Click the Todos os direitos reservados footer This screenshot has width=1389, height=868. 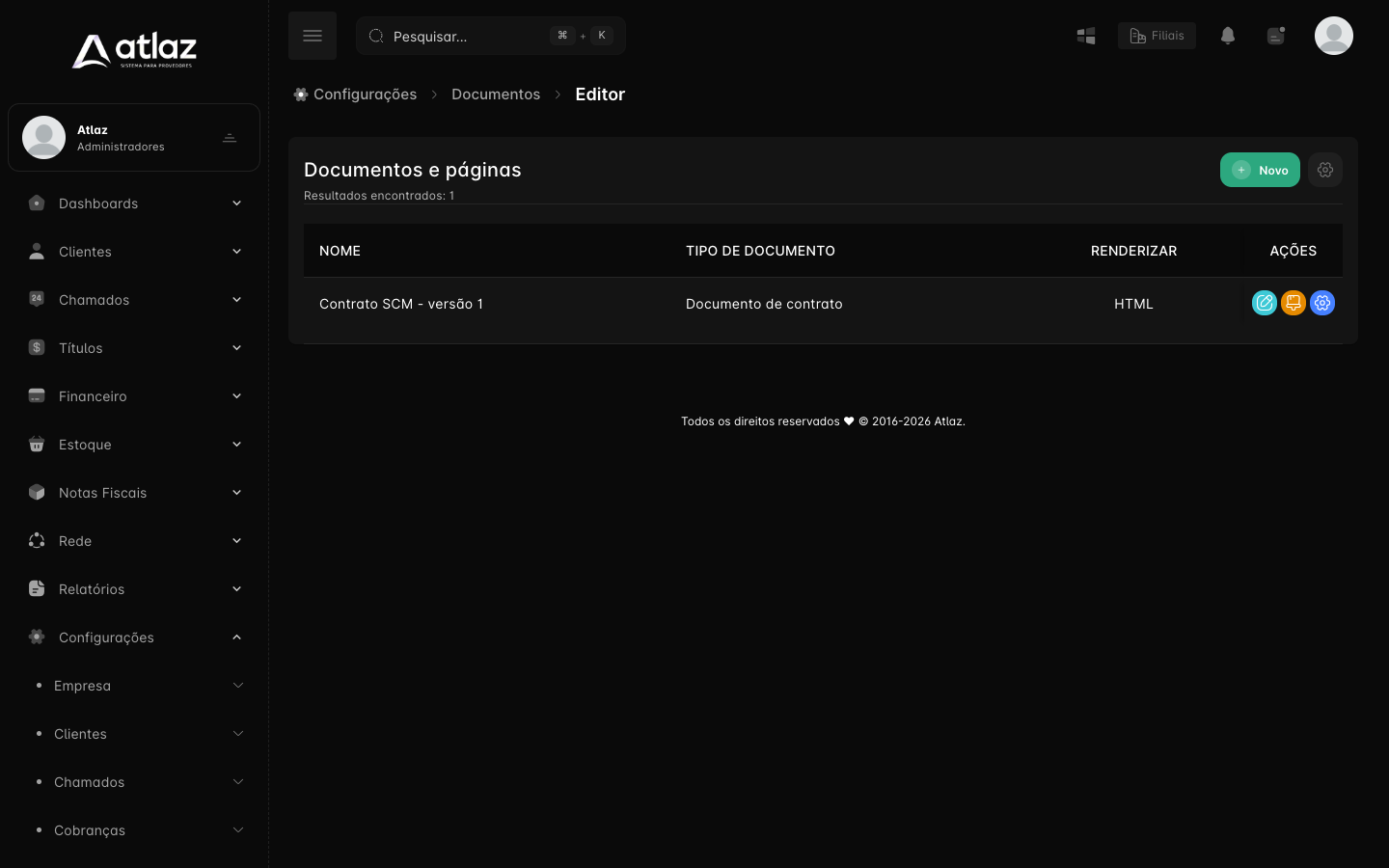tap(823, 421)
